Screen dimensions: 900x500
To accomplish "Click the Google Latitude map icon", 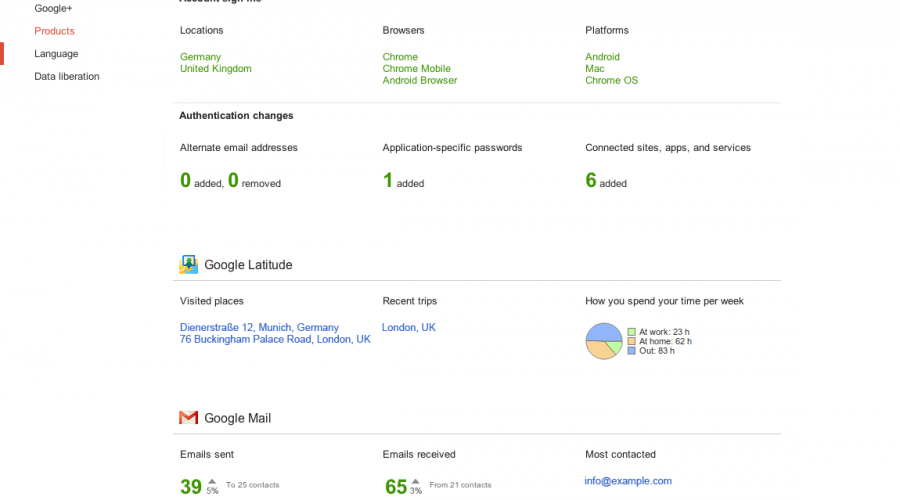I will coord(188,264).
